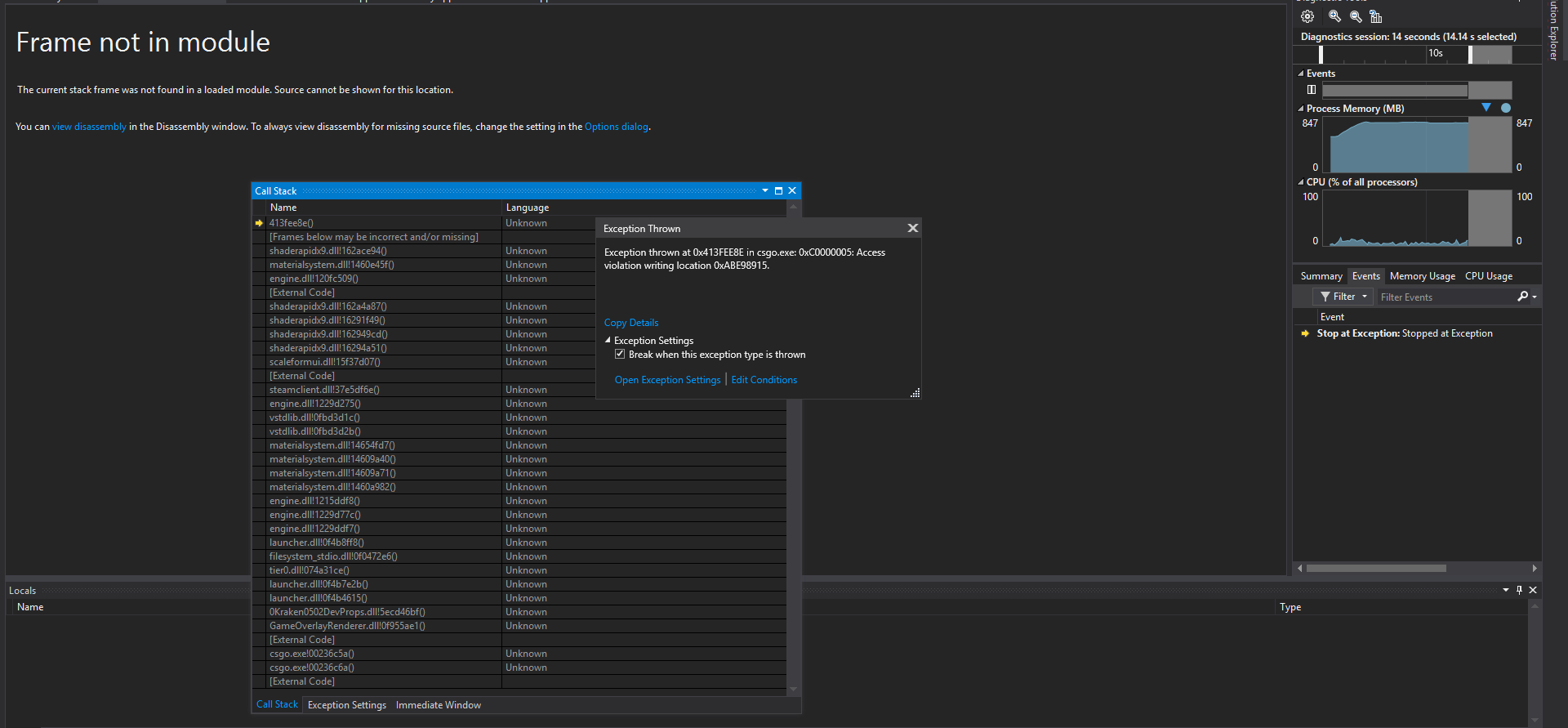Viewport: 1568px width, 728px height.
Task: Click the Edit Conditions link
Action: pos(764,380)
